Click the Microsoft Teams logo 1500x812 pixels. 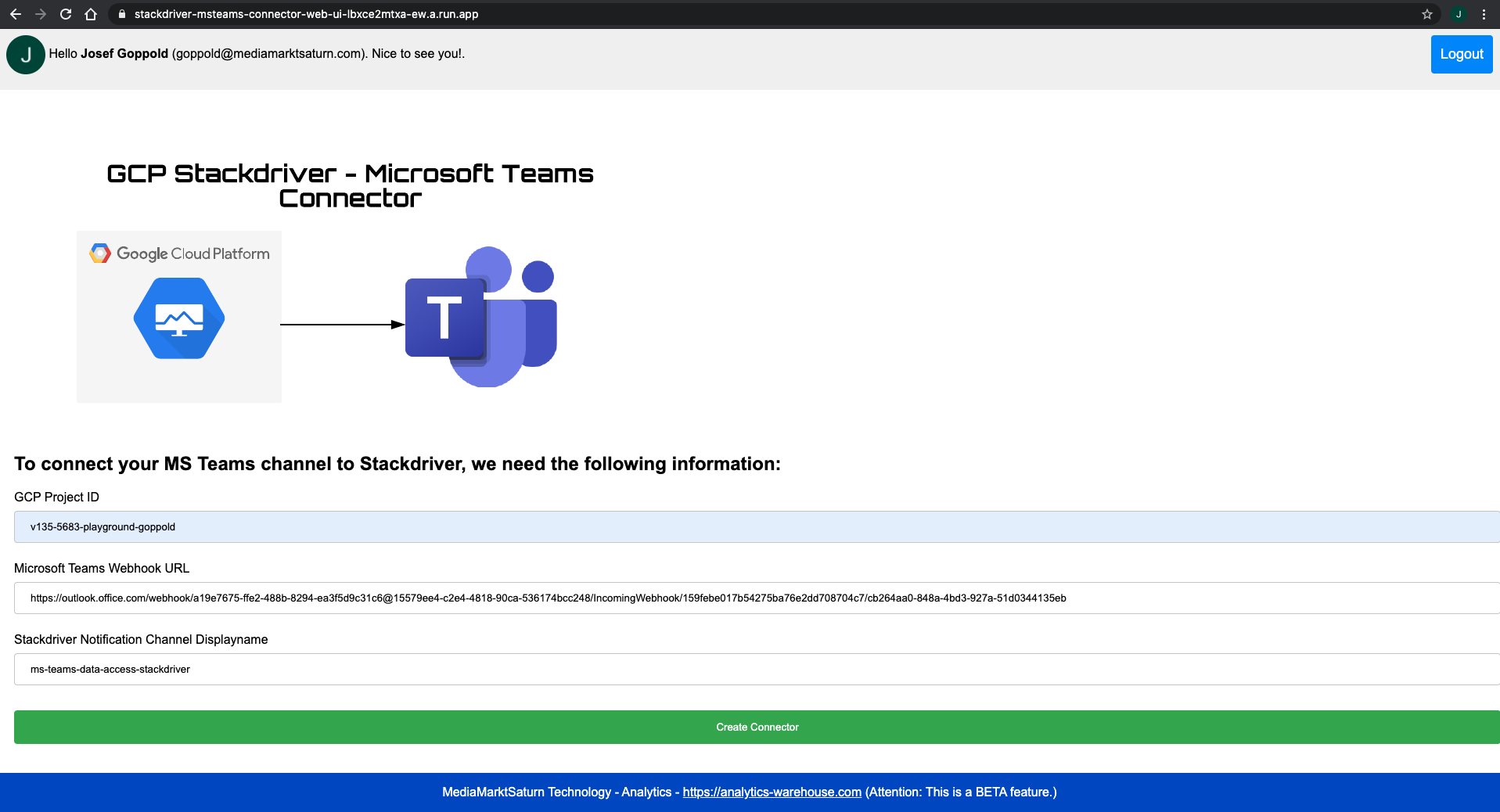481,317
